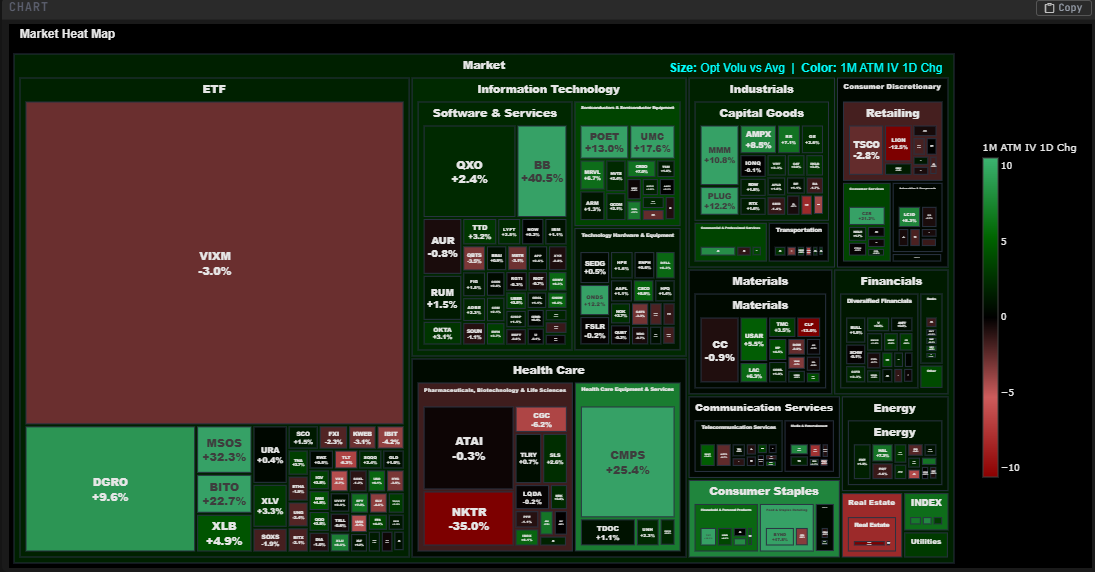Click the XLV +3.3% tile
The width and height of the screenshot is (1095, 572).
click(x=270, y=506)
